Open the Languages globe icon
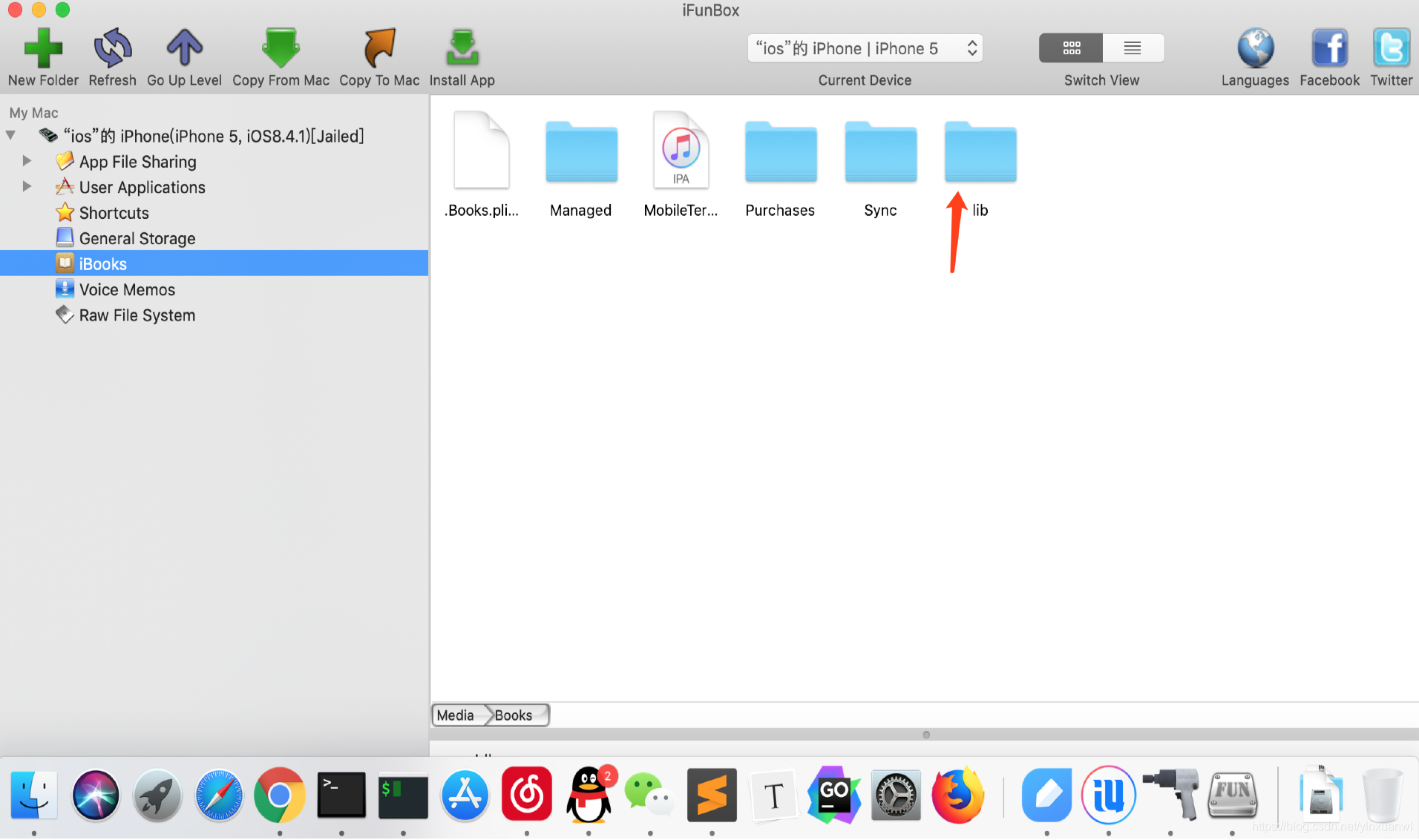 click(1255, 48)
